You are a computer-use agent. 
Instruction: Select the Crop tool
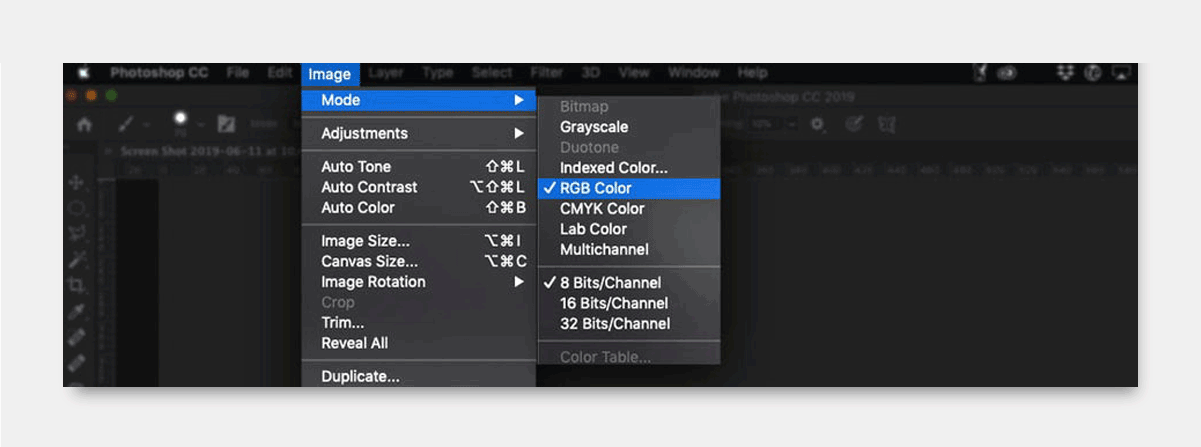77,286
